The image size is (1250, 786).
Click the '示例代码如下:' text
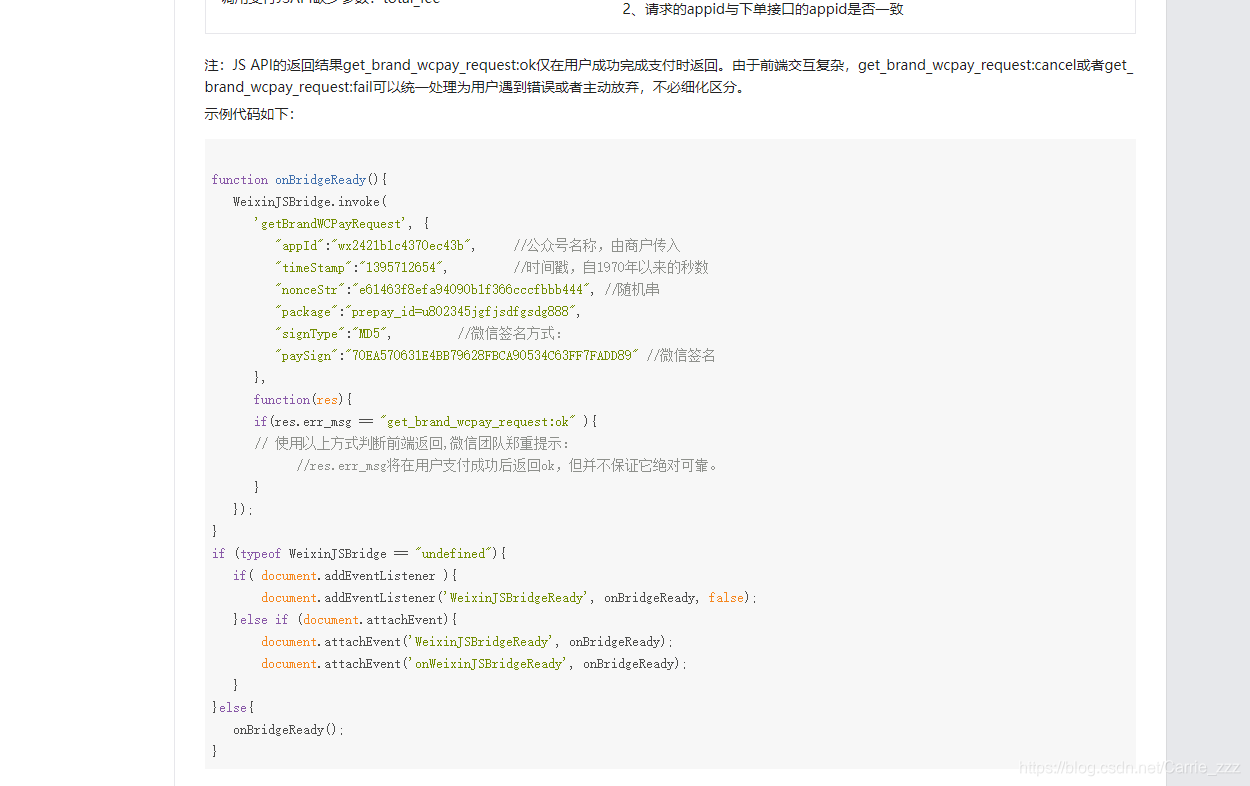250,114
